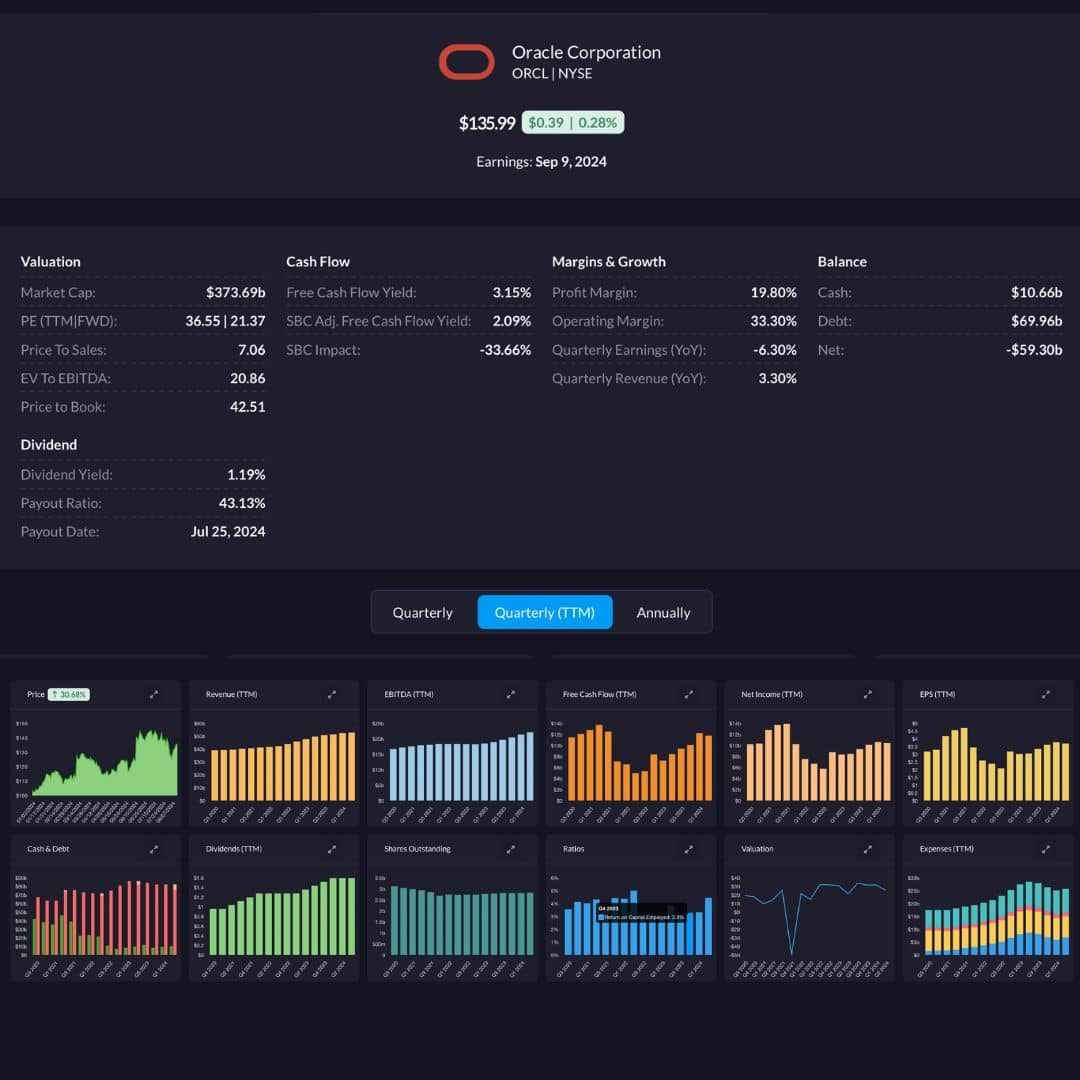Click the Quarterly Revenue (YoY) value 3.30%
The width and height of the screenshot is (1080, 1080).
(778, 378)
